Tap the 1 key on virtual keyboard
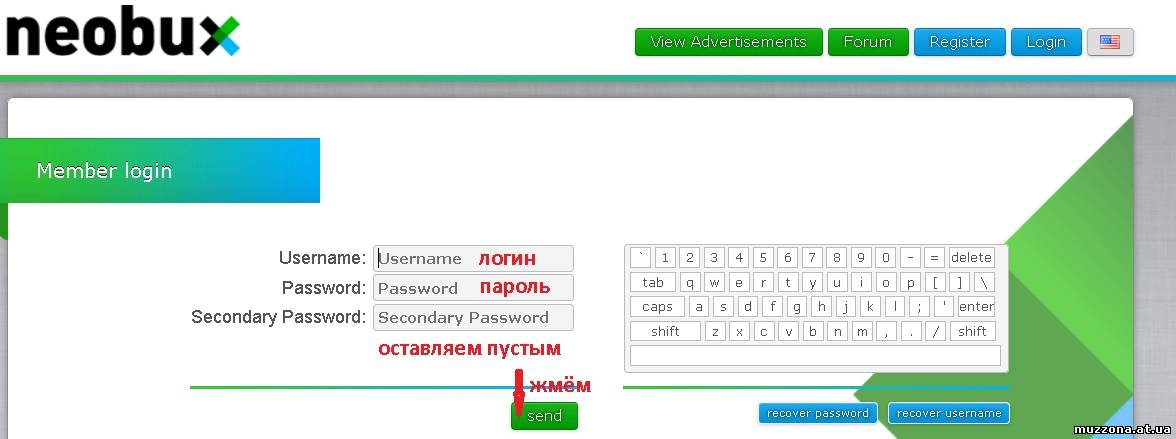 click(x=665, y=258)
